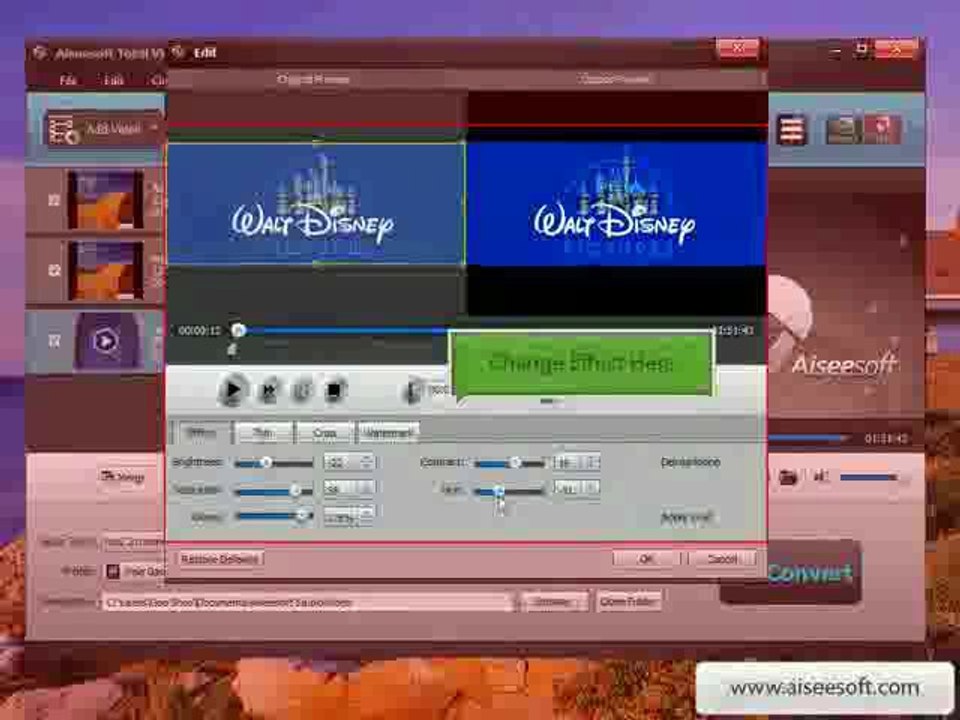This screenshot has height=720, width=960.
Task: Stop playback with the square stop button
Action: (334, 390)
